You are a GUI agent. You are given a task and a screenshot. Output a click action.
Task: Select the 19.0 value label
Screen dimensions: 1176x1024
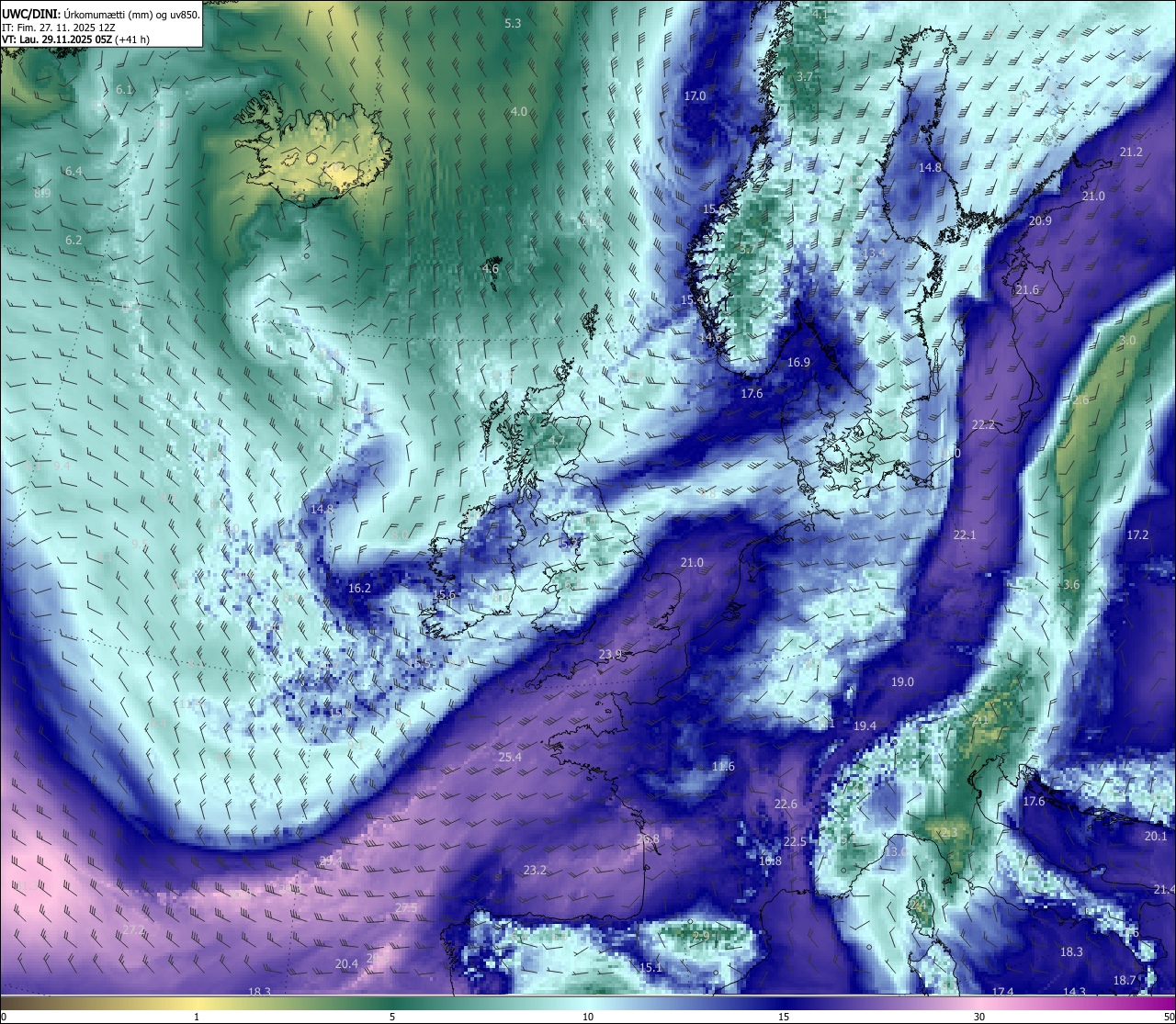pyautogui.click(x=902, y=681)
